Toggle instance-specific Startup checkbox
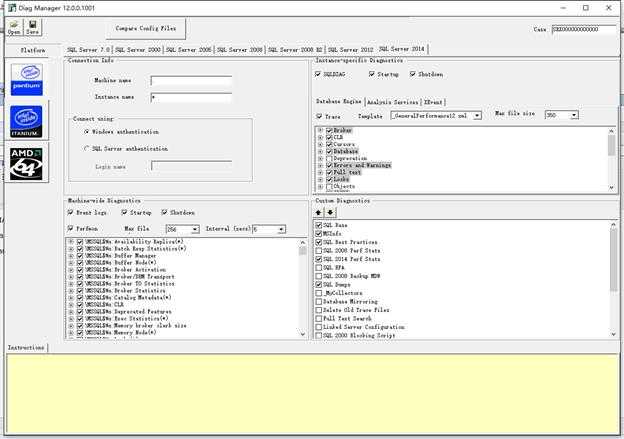Screen dimensions: 624x439 [372, 74]
